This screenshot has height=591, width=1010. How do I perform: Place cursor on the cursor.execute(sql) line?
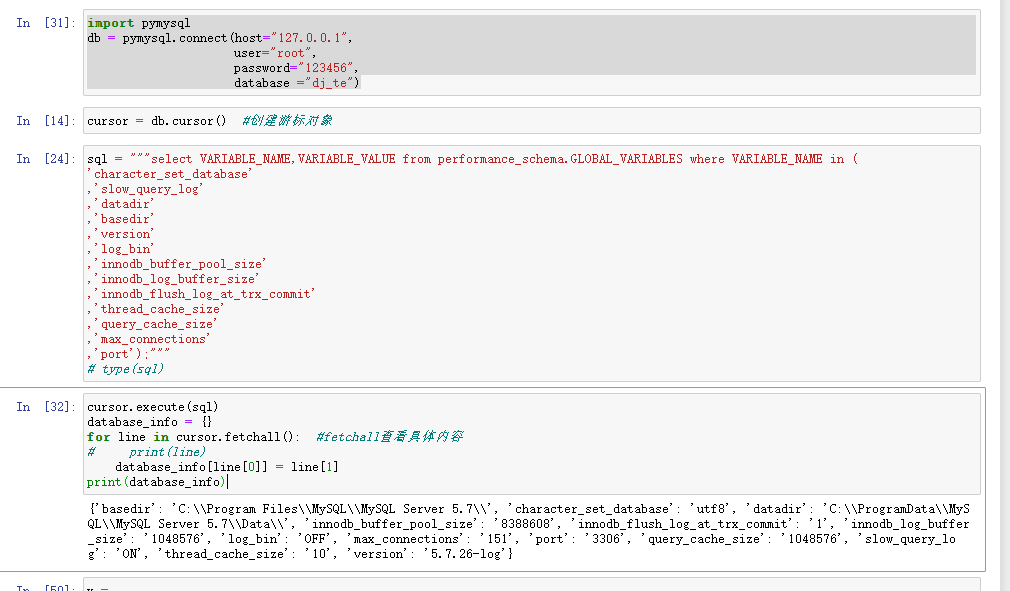coord(140,406)
